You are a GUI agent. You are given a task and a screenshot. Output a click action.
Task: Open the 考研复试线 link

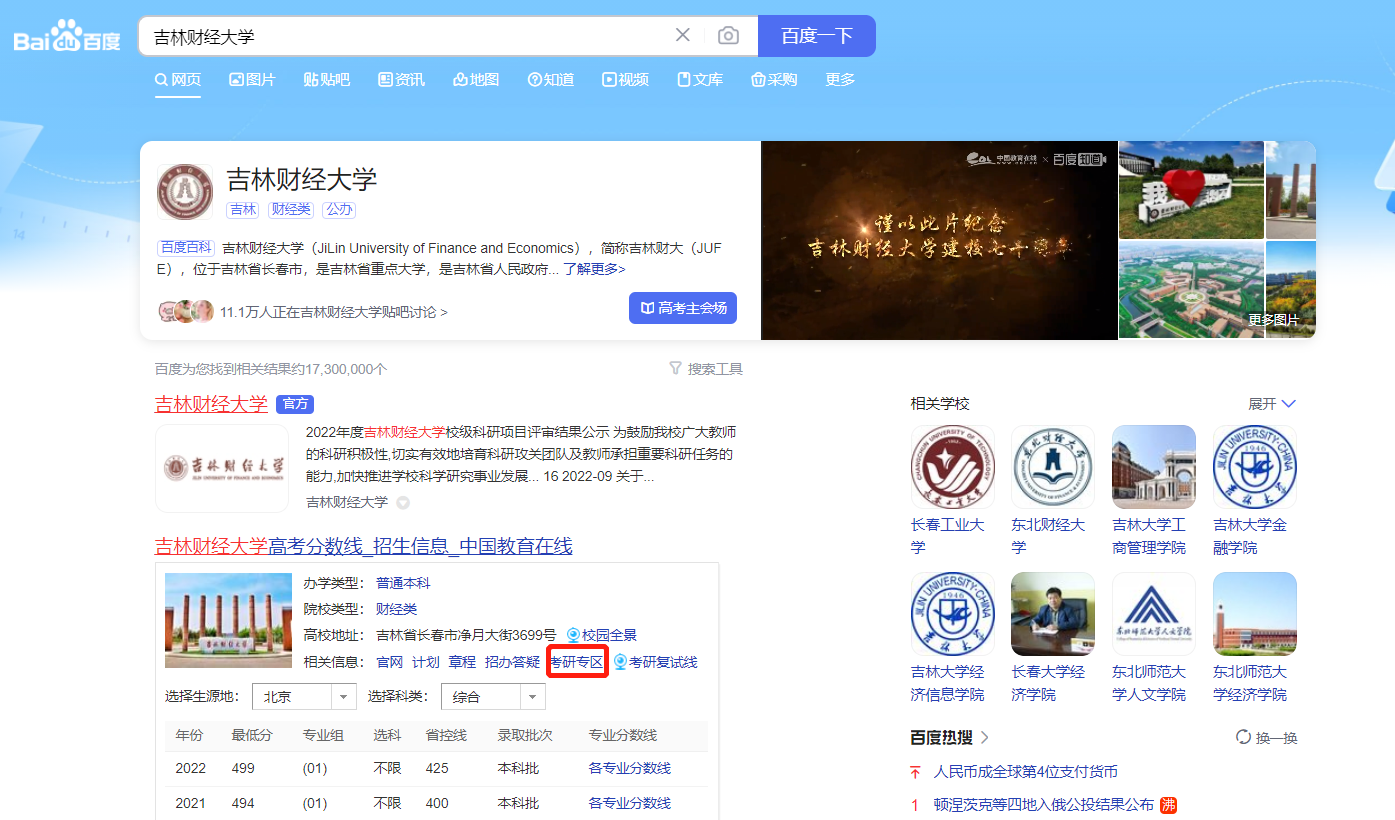[655, 662]
